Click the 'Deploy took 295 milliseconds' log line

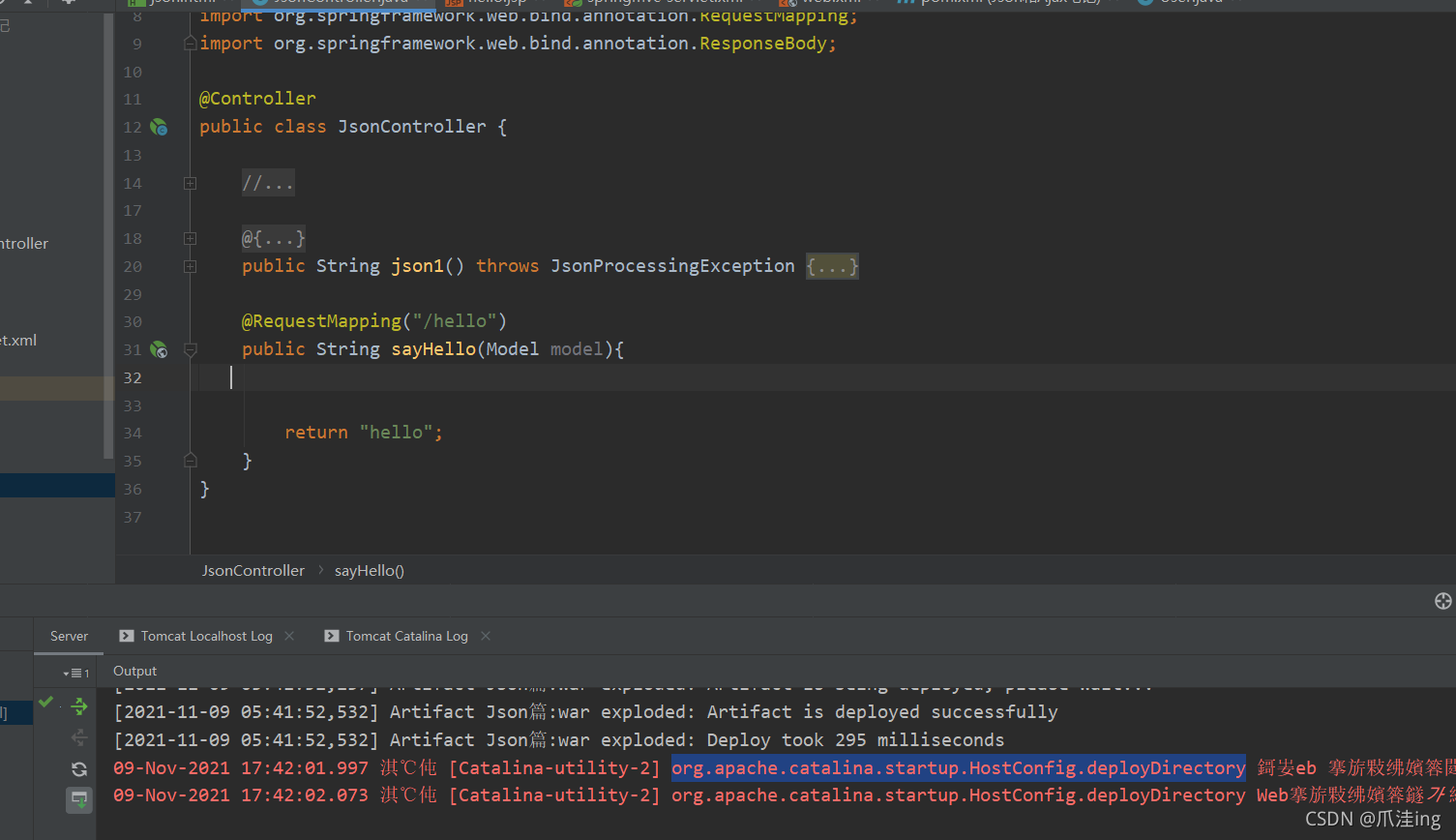[x=559, y=740]
